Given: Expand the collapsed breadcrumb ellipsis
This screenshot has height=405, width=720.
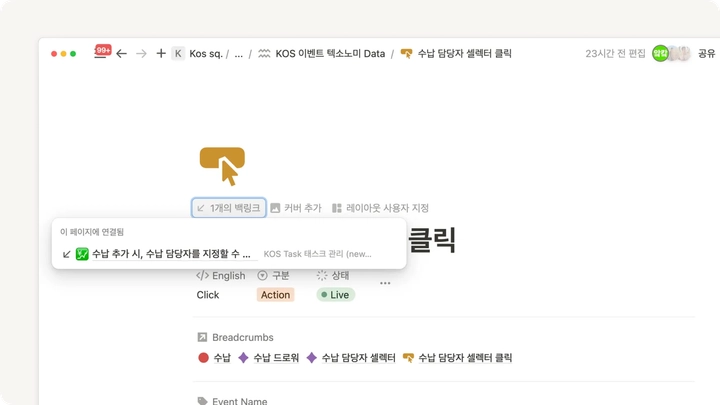Looking at the screenshot, I should pos(239,54).
